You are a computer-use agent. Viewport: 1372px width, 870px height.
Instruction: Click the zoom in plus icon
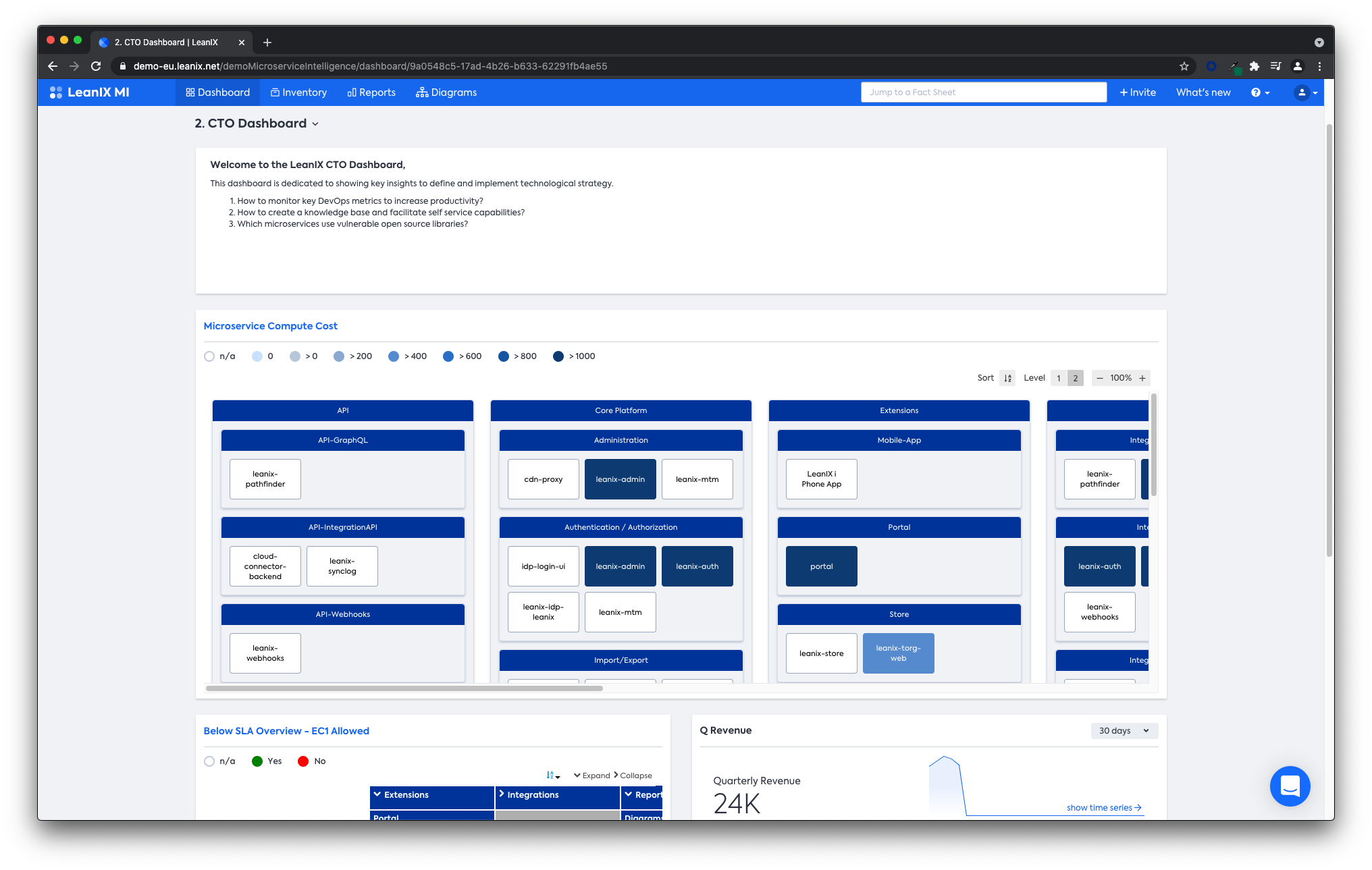[x=1142, y=378]
